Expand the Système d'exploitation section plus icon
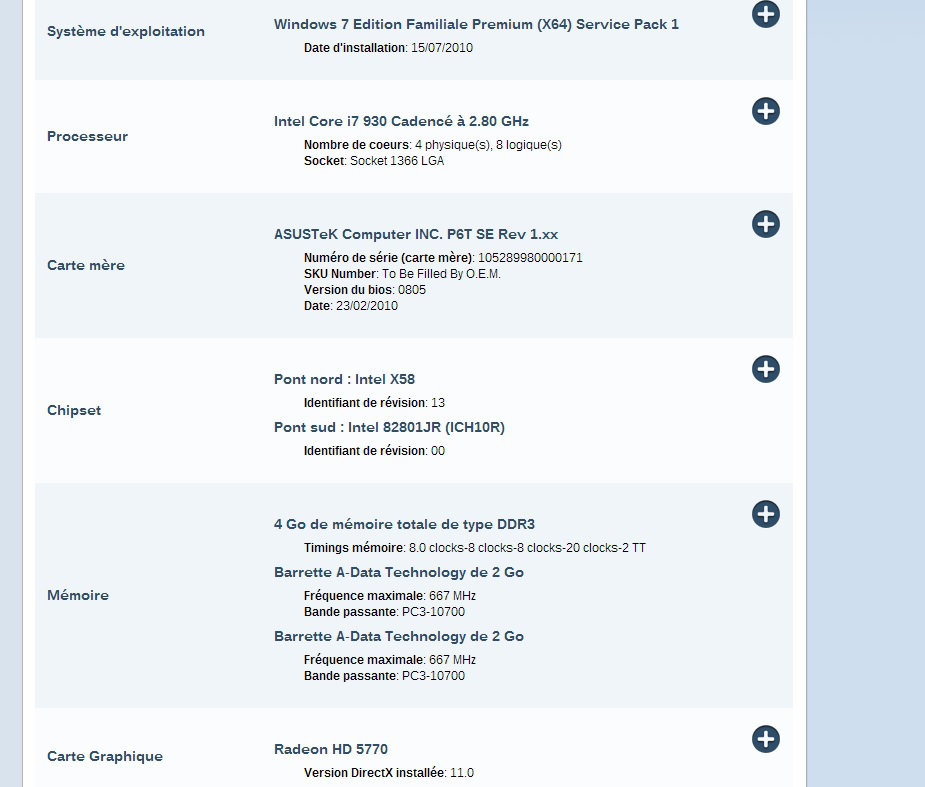Image resolution: width=925 pixels, height=787 pixels. 766,14
